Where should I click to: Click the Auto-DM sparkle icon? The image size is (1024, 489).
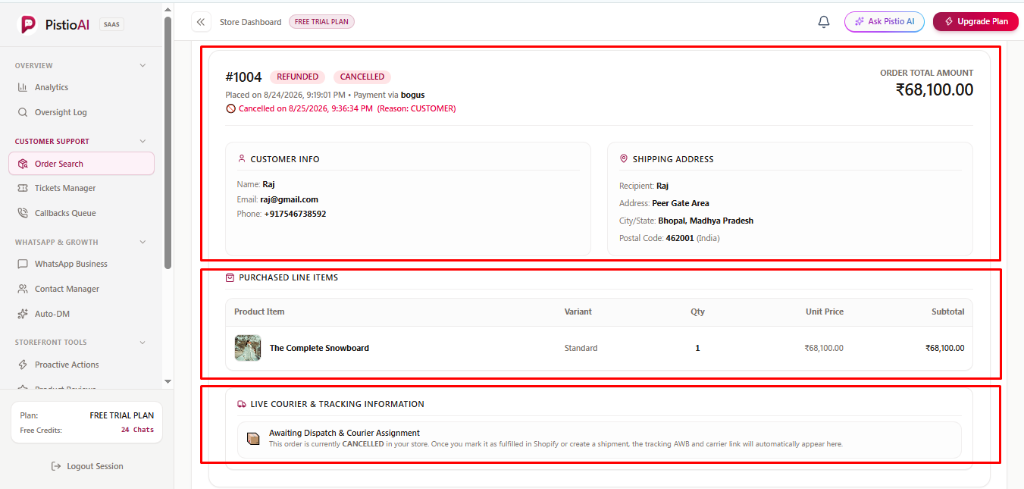click(22, 314)
